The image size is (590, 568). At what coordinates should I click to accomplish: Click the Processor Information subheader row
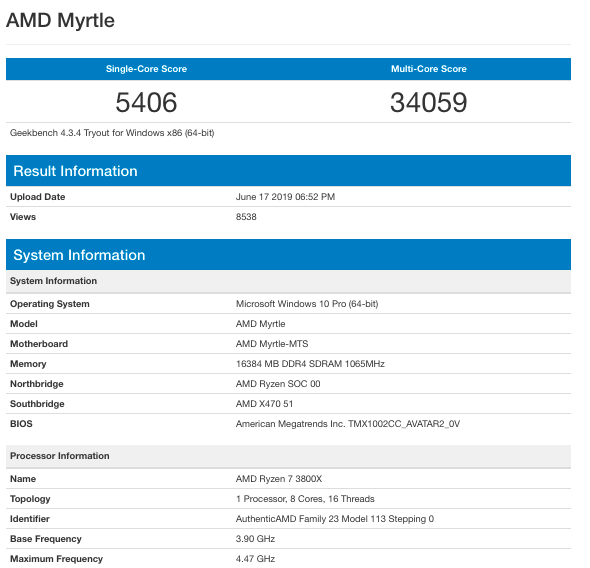pos(288,456)
